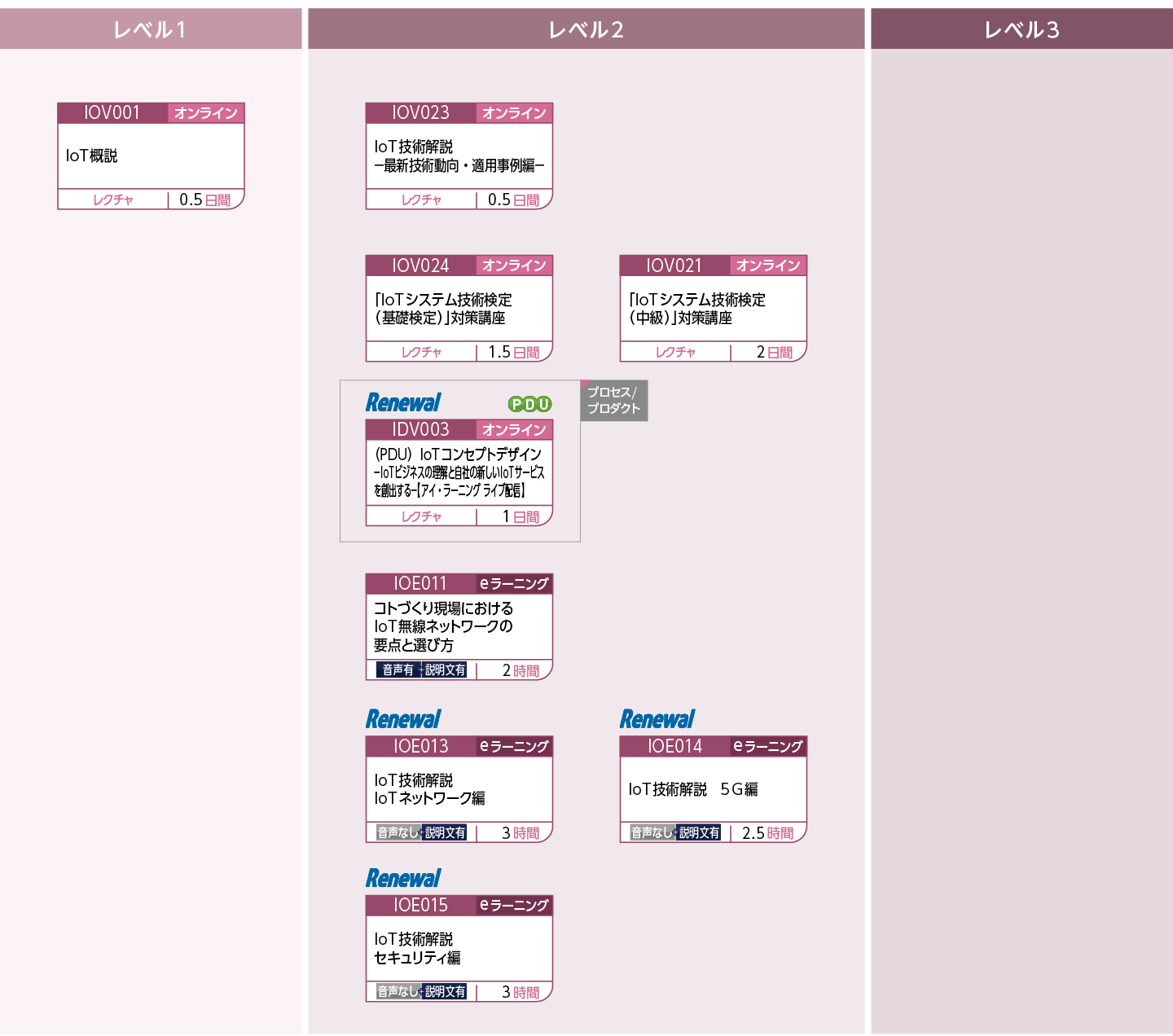Click the 説明文有 badge on IOE013 card
Image resolution: width=1173 pixels, height=1036 pixels.
click(x=445, y=832)
